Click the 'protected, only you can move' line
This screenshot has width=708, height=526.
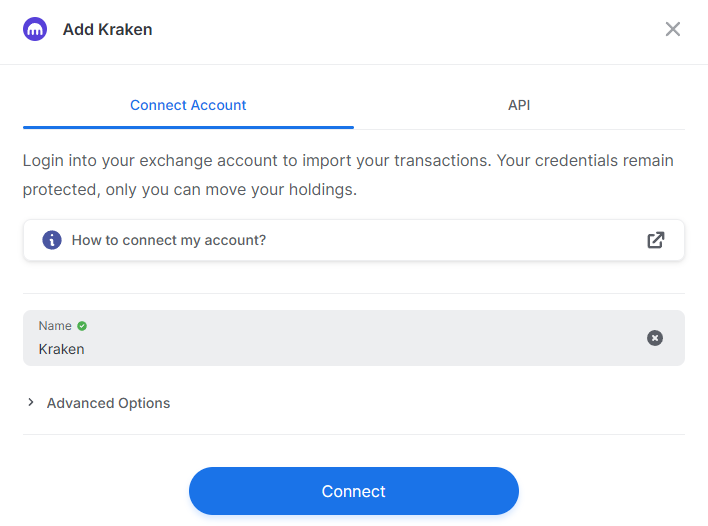pyautogui.click(x=190, y=190)
